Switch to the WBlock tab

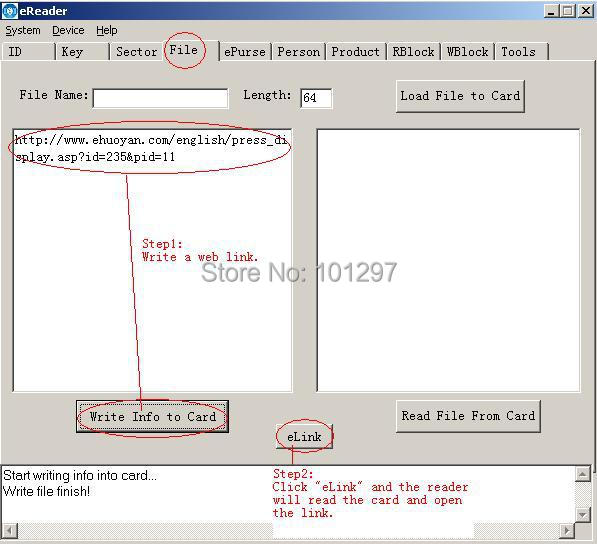click(x=468, y=52)
